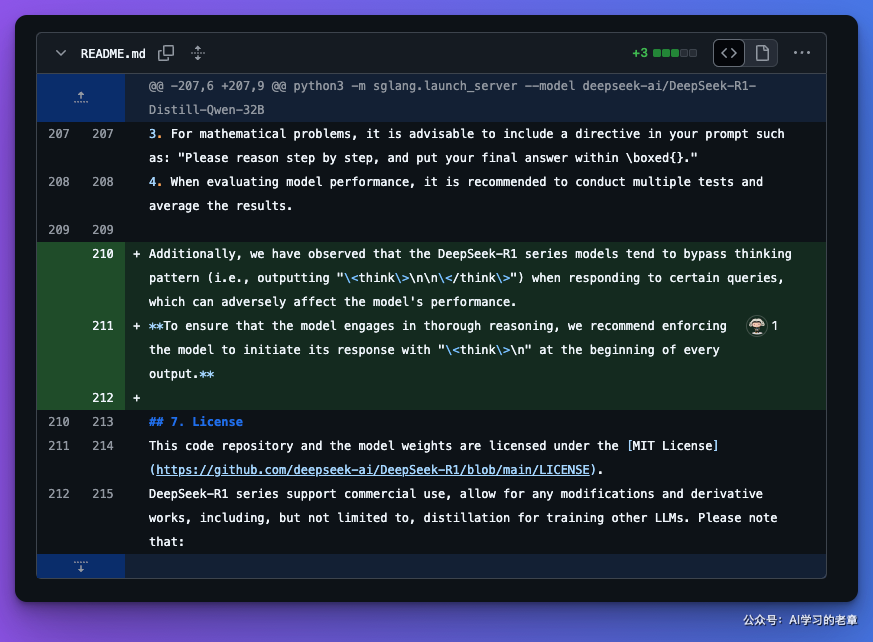Click new line number 214

tap(102, 446)
